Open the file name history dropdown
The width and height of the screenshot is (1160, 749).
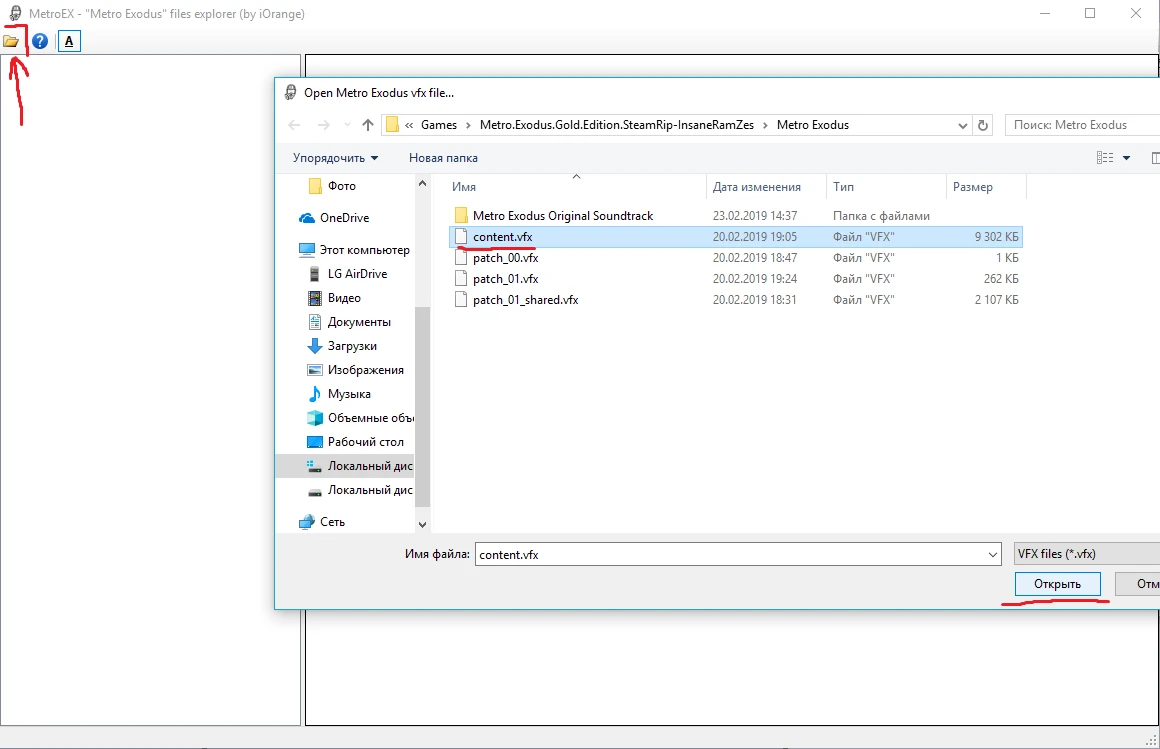(992, 554)
